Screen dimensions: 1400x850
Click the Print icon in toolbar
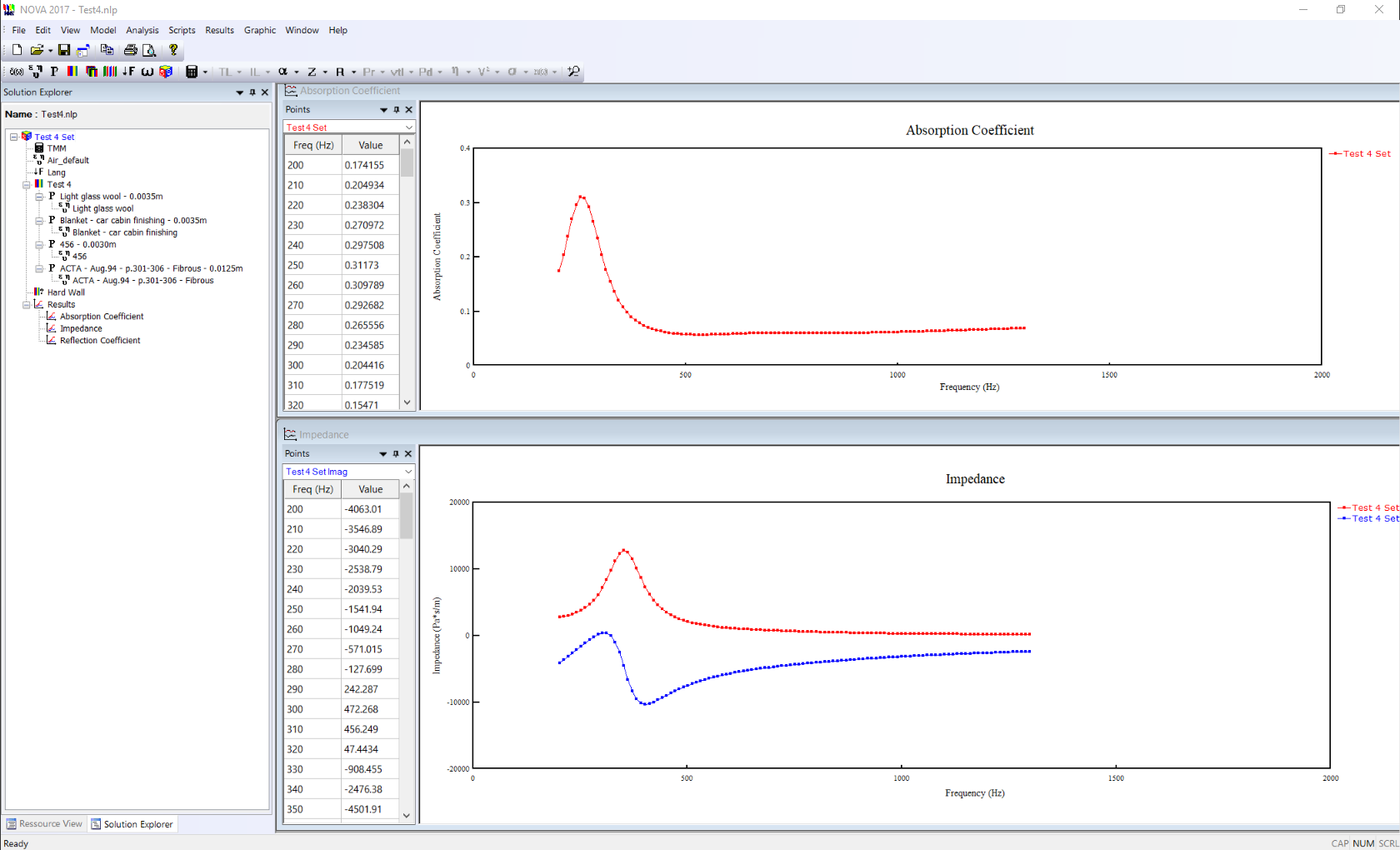(130, 50)
